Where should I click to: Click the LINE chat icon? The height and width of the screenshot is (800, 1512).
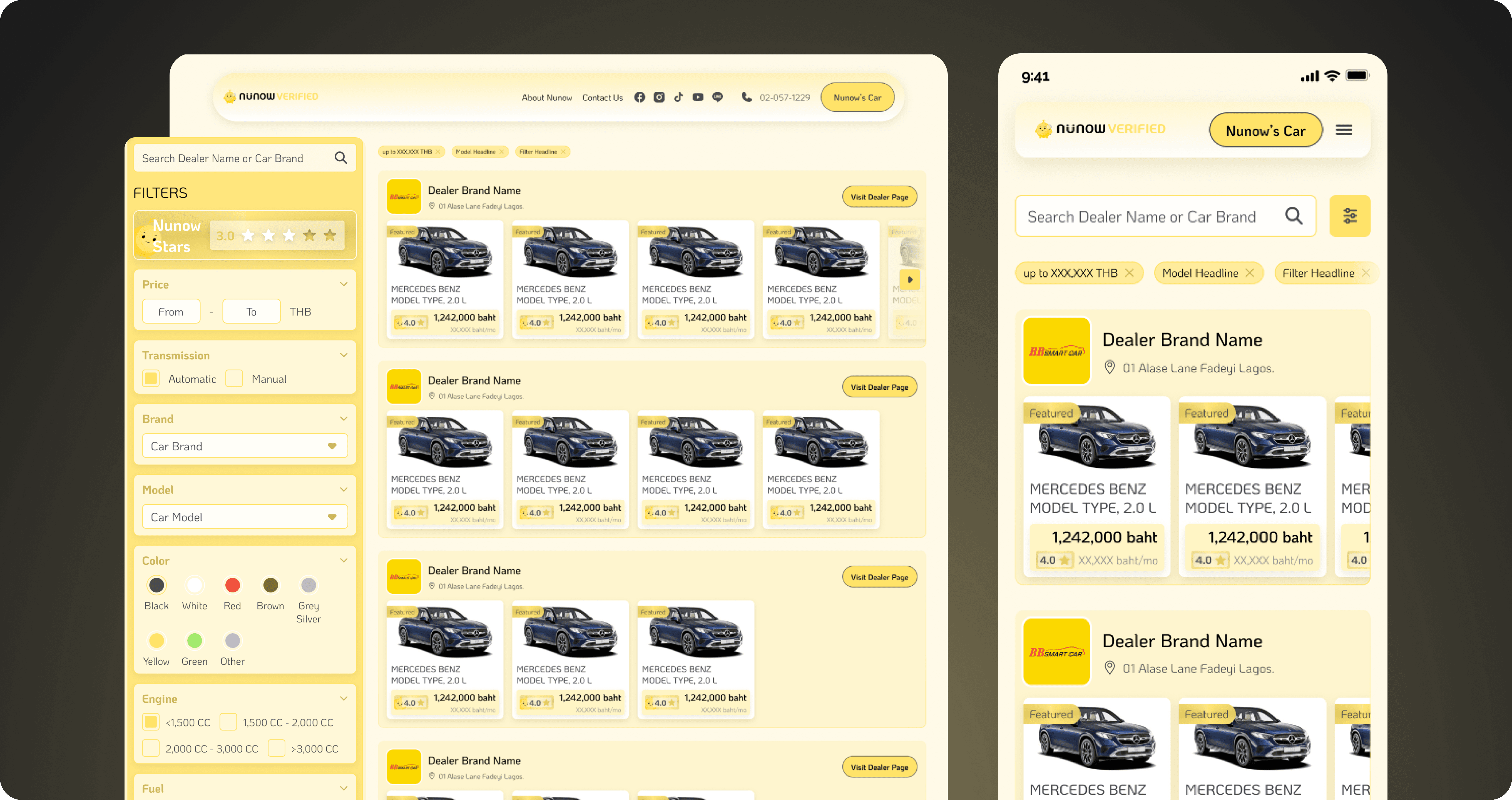[x=717, y=97]
